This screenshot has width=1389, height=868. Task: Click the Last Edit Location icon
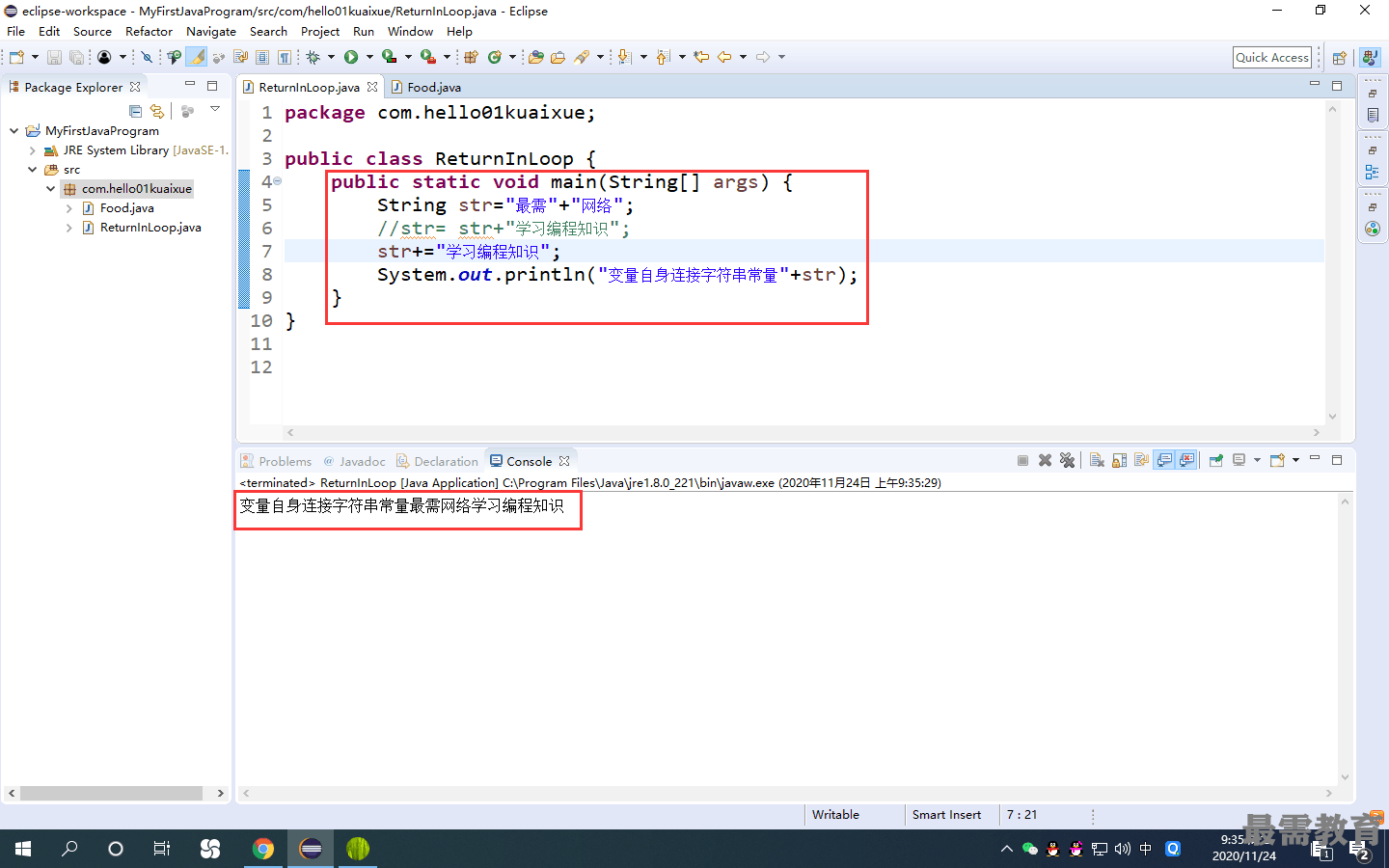point(701,57)
